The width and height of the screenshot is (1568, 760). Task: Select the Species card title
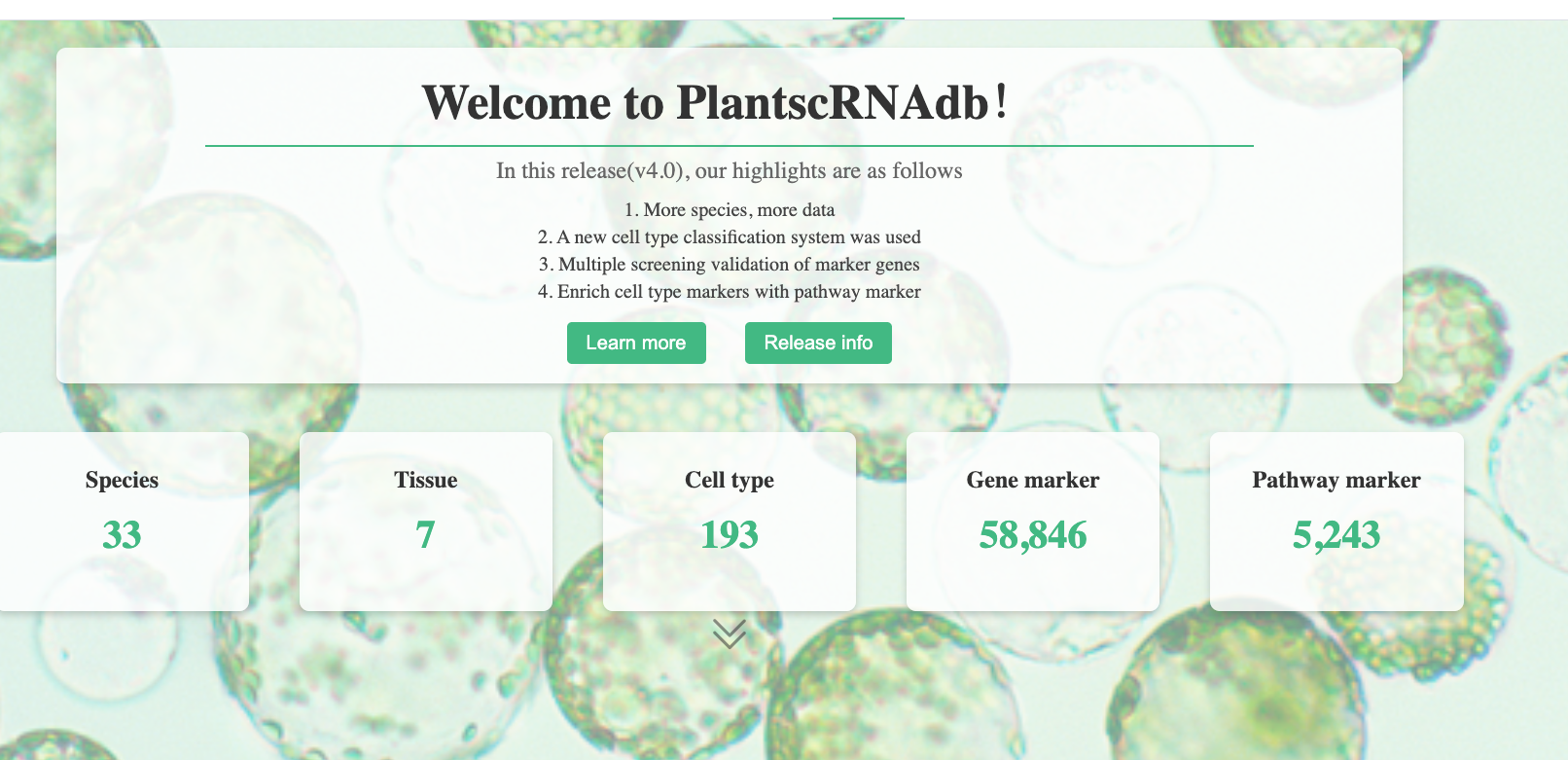122,480
